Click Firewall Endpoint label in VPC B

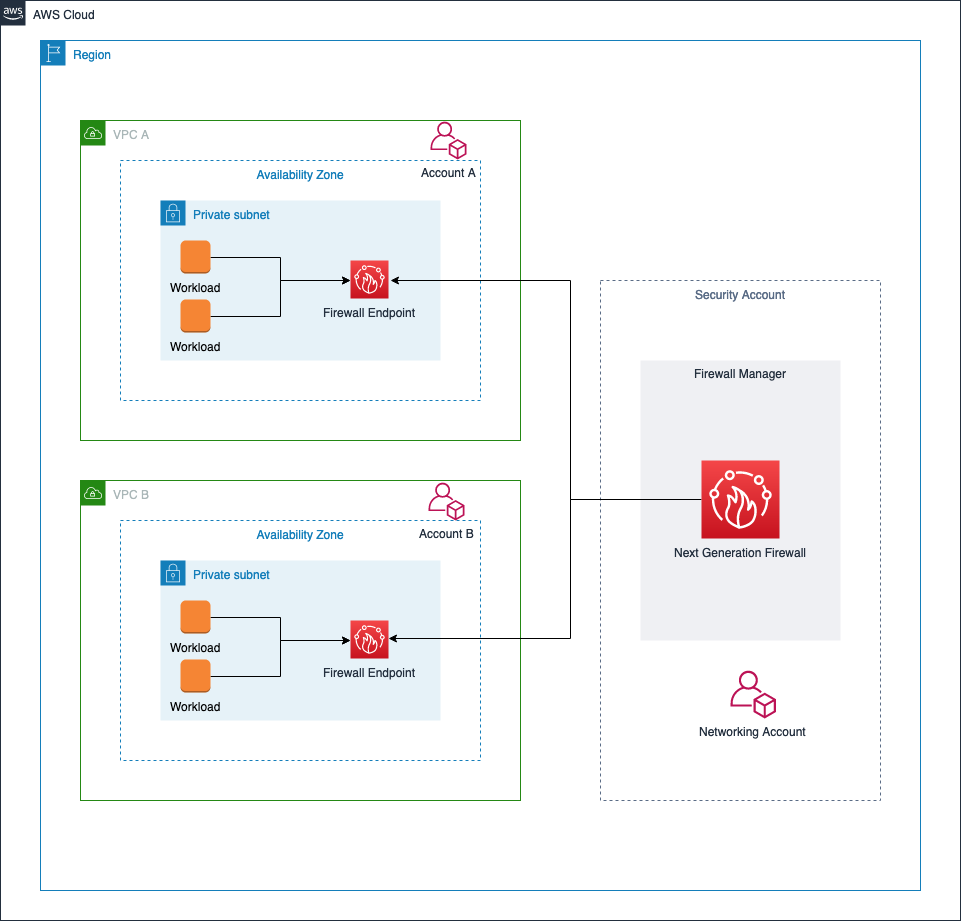pyautogui.click(x=369, y=673)
